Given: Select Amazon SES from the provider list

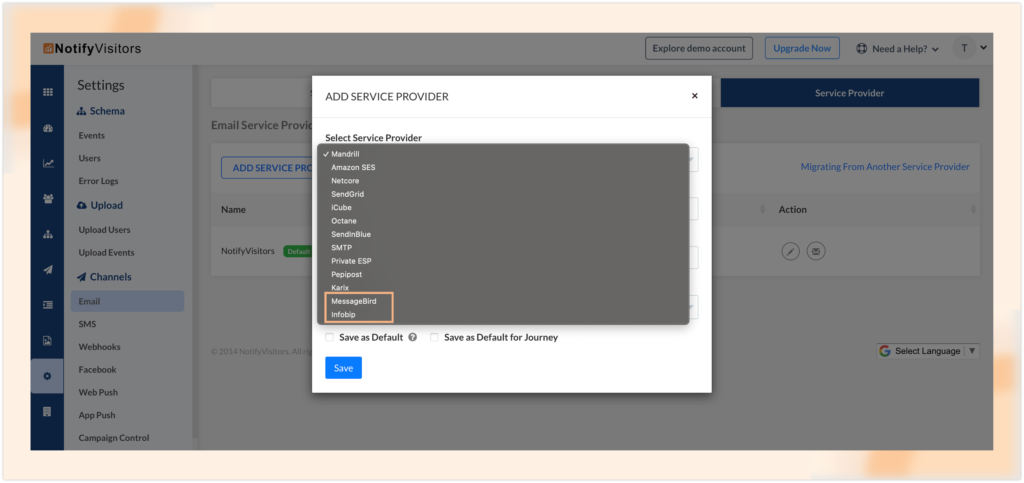Looking at the screenshot, I should pos(503,167).
